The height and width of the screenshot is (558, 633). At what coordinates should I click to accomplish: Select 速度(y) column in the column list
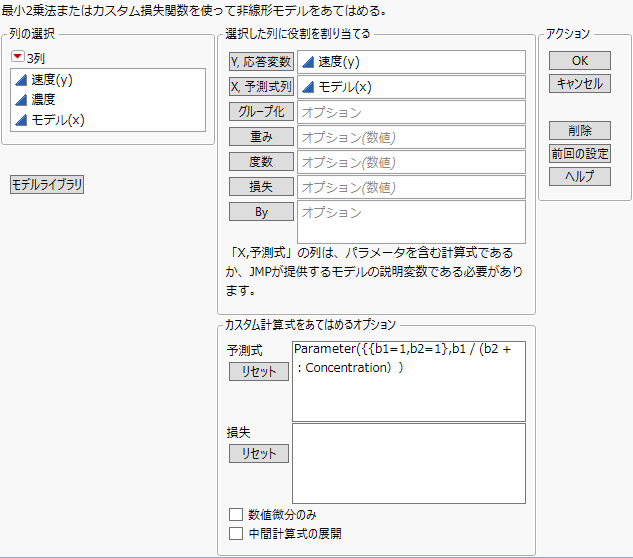tap(48, 80)
